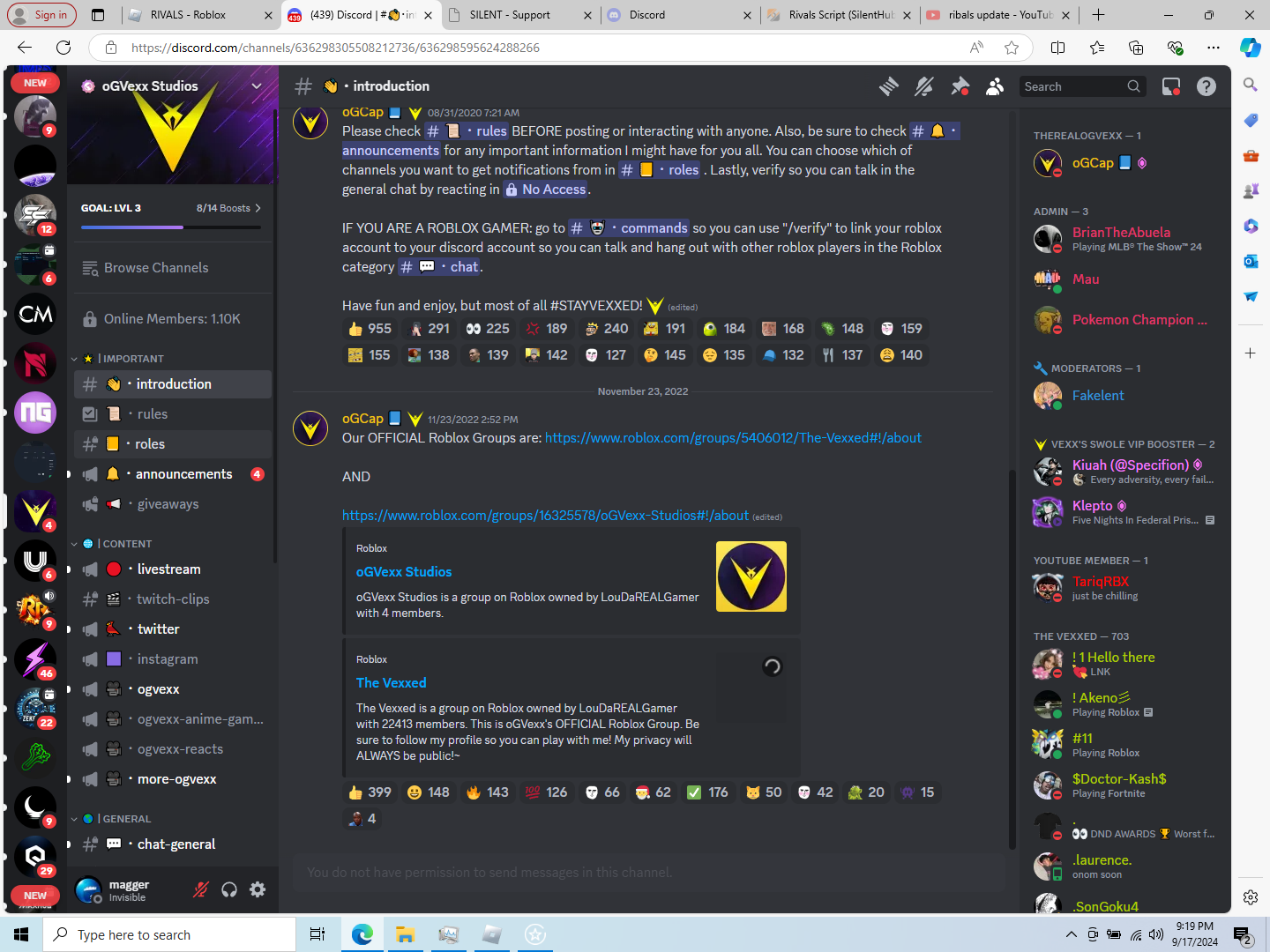The height and width of the screenshot is (952, 1270).
Task: Toggle green checkmark reaction with 176
Action: point(708,792)
